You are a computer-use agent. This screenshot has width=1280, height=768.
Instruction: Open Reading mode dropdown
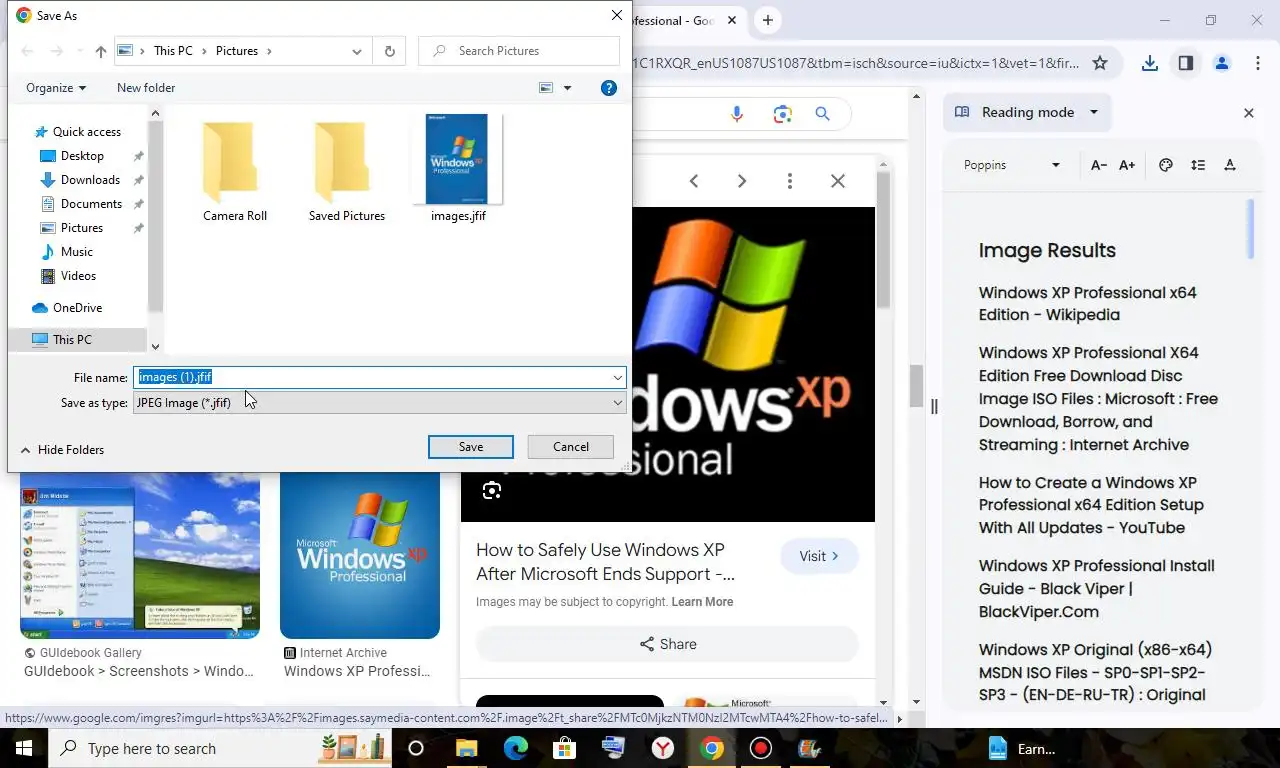[1094, 112]
